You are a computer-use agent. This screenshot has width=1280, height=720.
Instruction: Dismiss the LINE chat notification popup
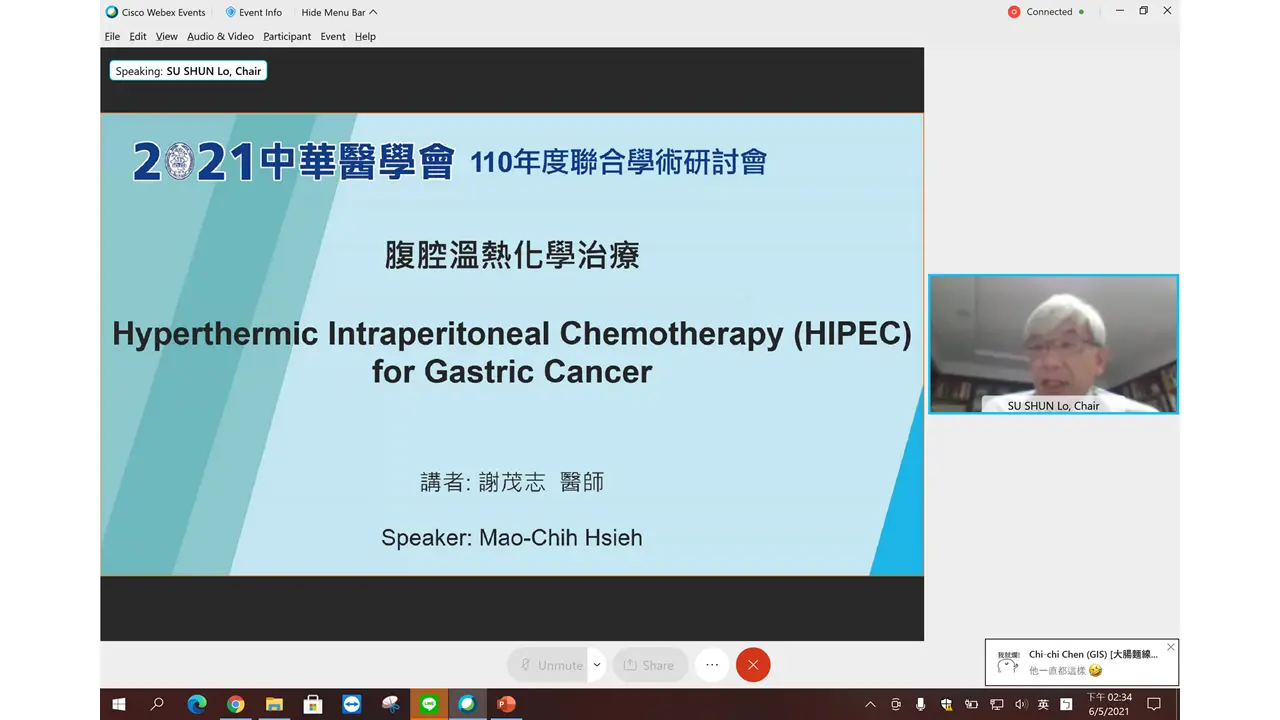(1170, 647)
